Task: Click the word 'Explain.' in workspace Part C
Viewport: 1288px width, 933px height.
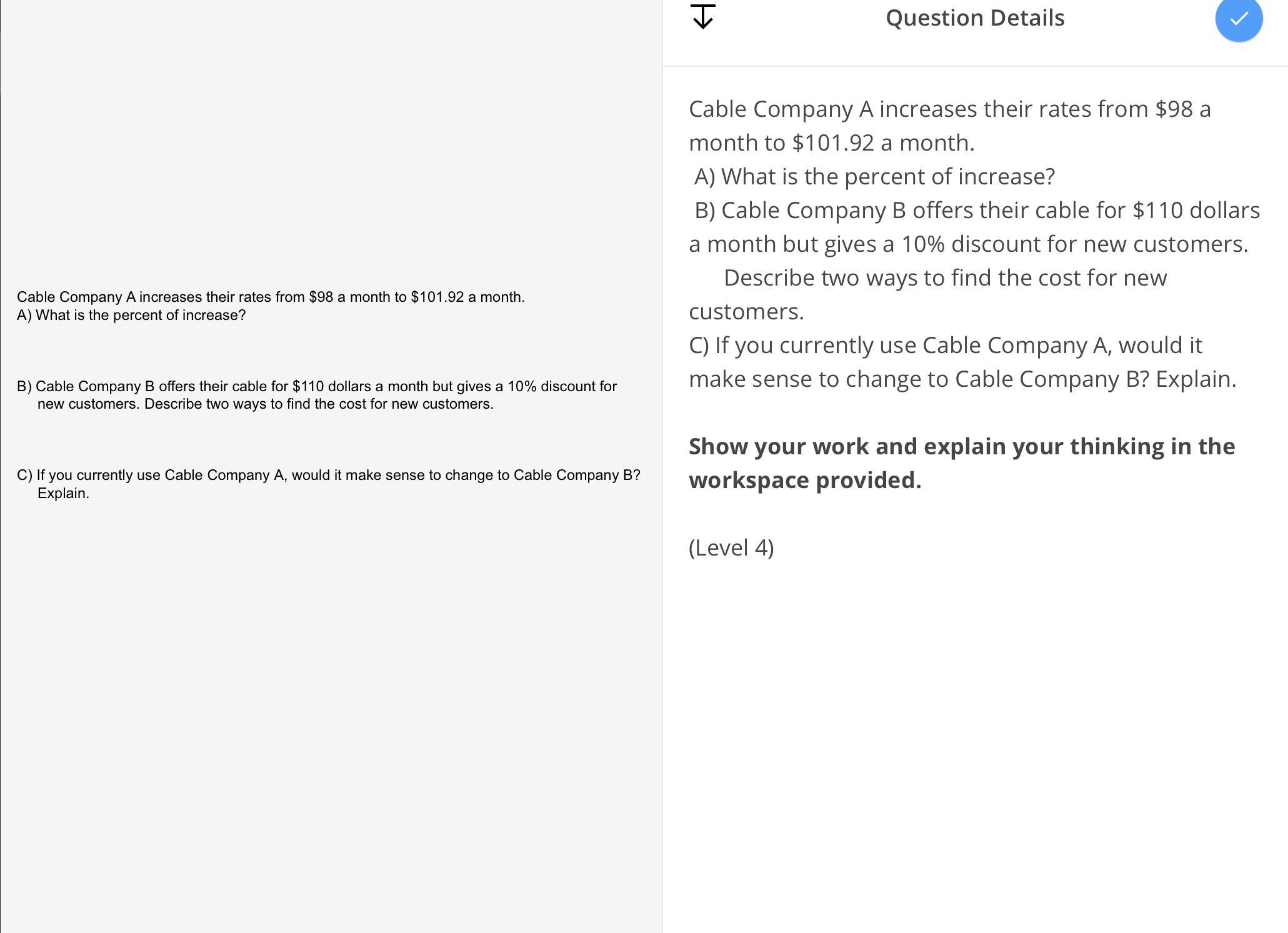Action: 63,493
